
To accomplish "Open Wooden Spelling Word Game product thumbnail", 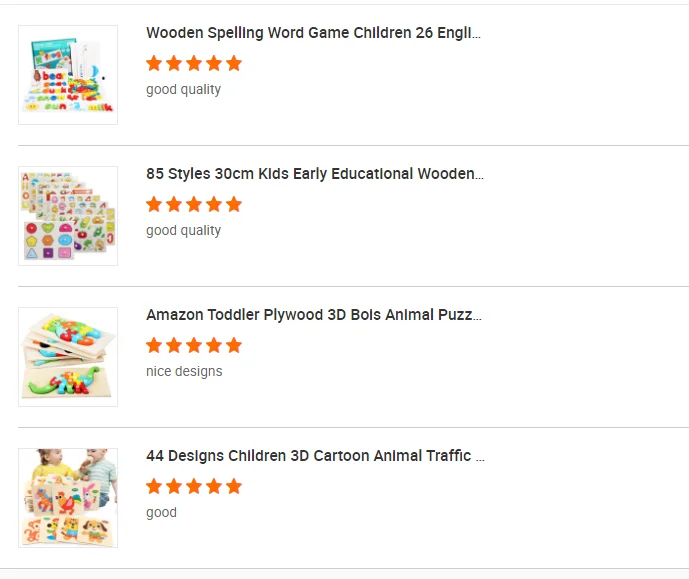I will point(68,75).
